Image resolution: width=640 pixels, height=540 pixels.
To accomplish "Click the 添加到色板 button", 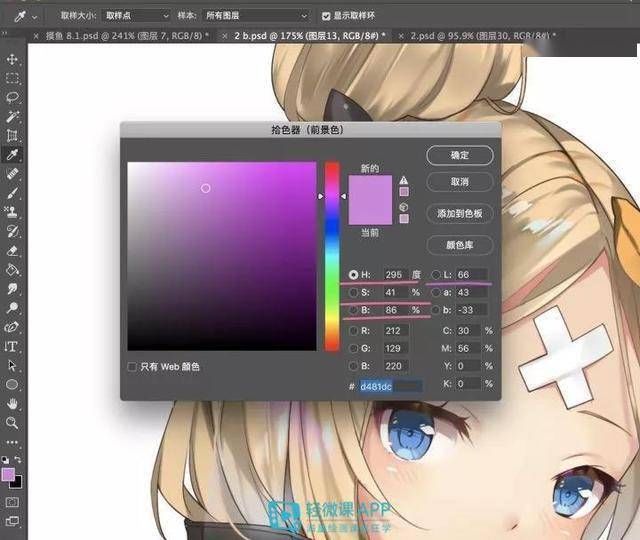I will coord(460,213).
